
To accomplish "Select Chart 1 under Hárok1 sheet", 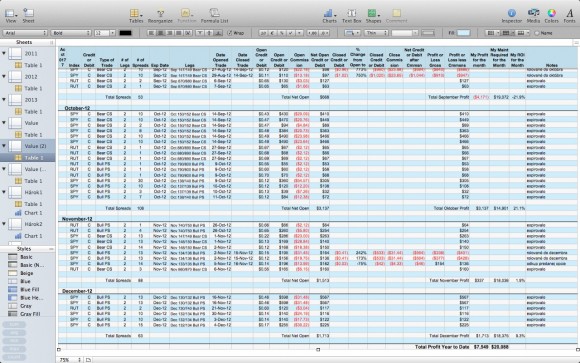I will click(x=29, y=213).
